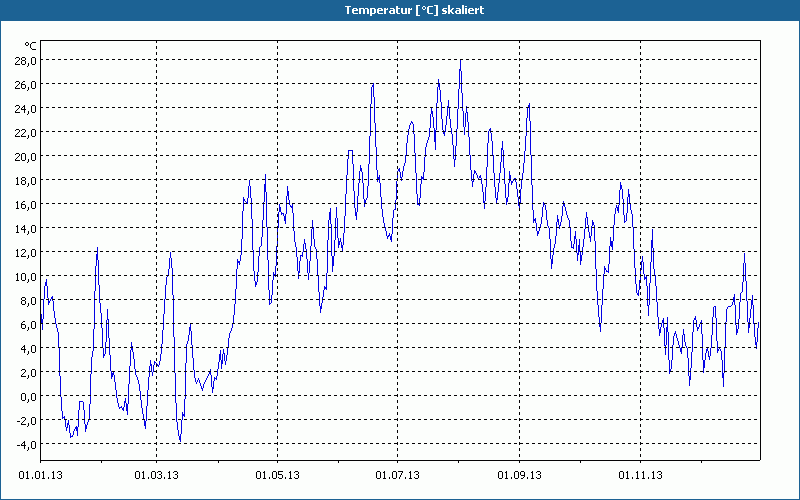
Task: Click the 01.01.13 date label
Action: [40, 476]
